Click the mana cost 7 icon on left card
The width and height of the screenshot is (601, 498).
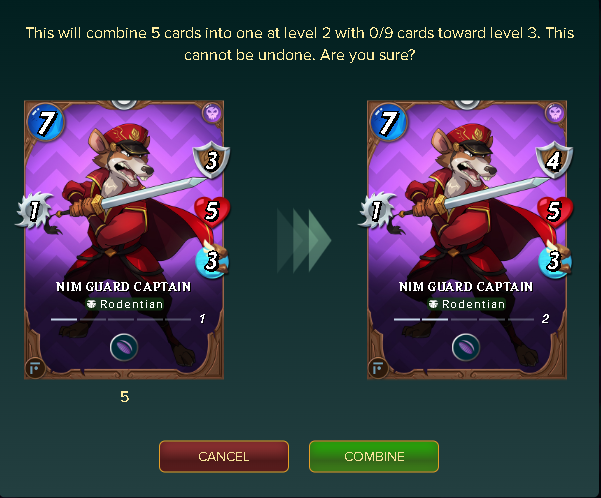(46, 122)
